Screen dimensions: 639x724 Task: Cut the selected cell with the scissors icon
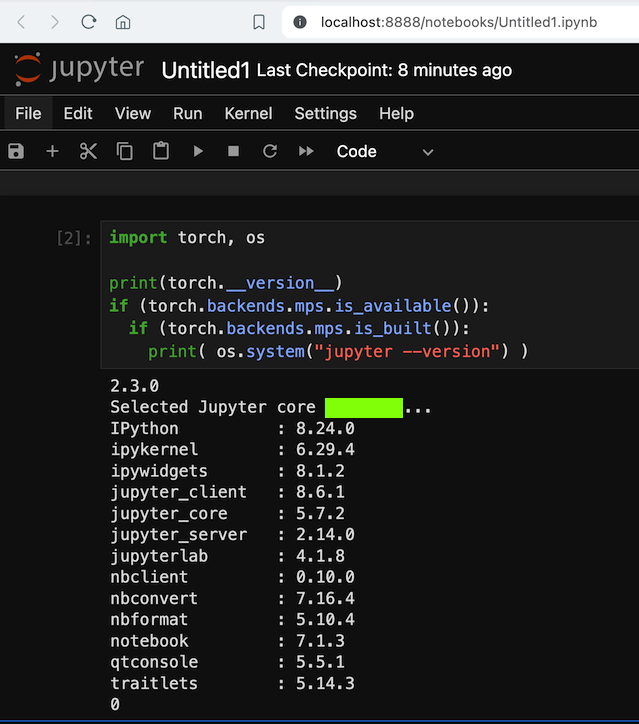tap(88, 151)
